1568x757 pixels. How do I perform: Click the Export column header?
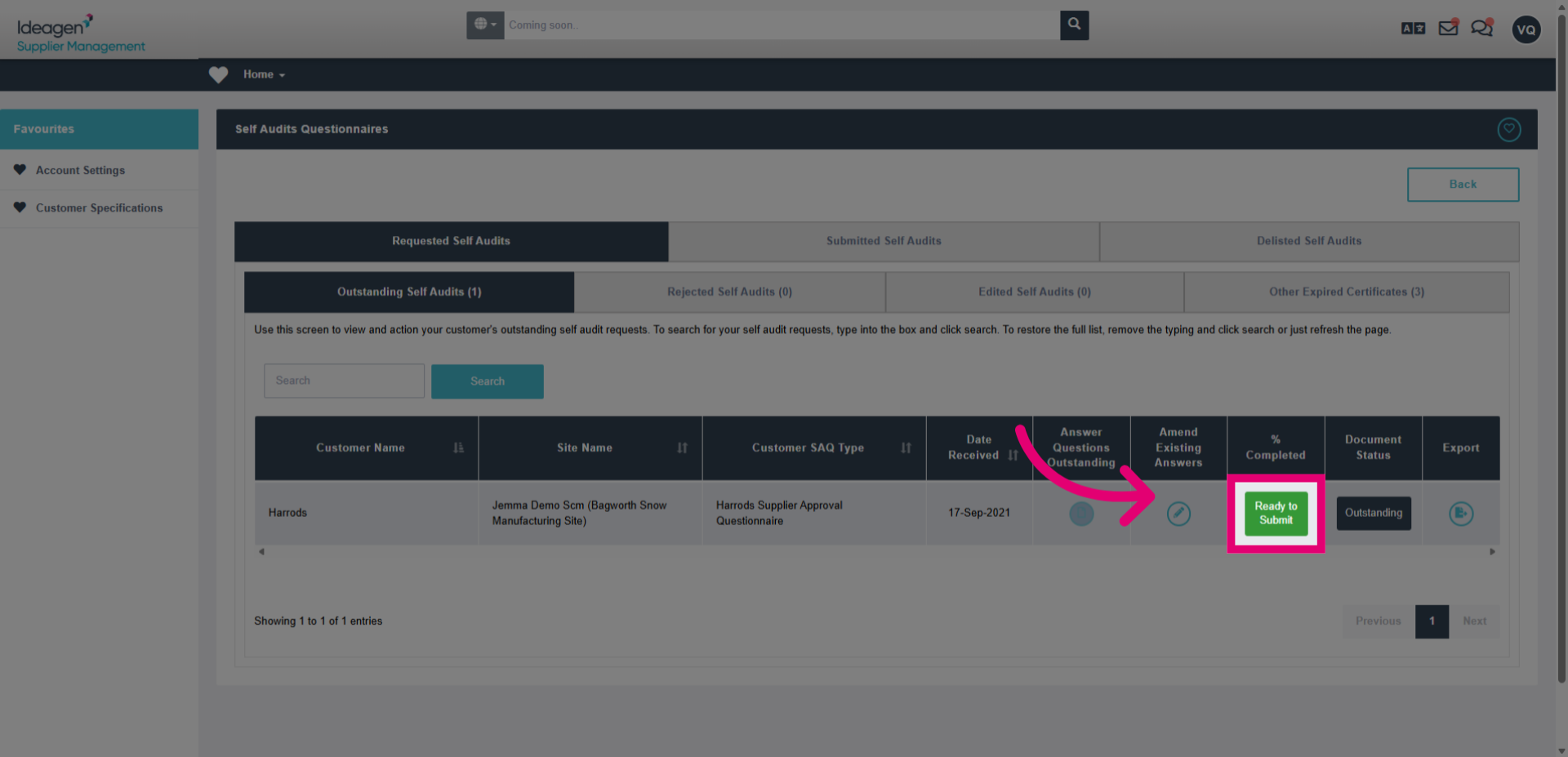(1461, 448)
